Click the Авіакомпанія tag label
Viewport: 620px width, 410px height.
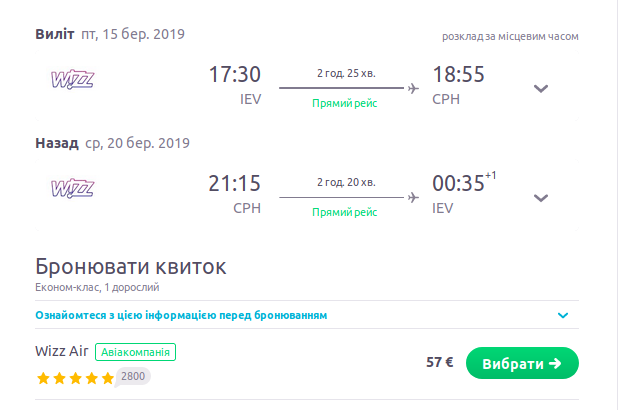point(136,352)
